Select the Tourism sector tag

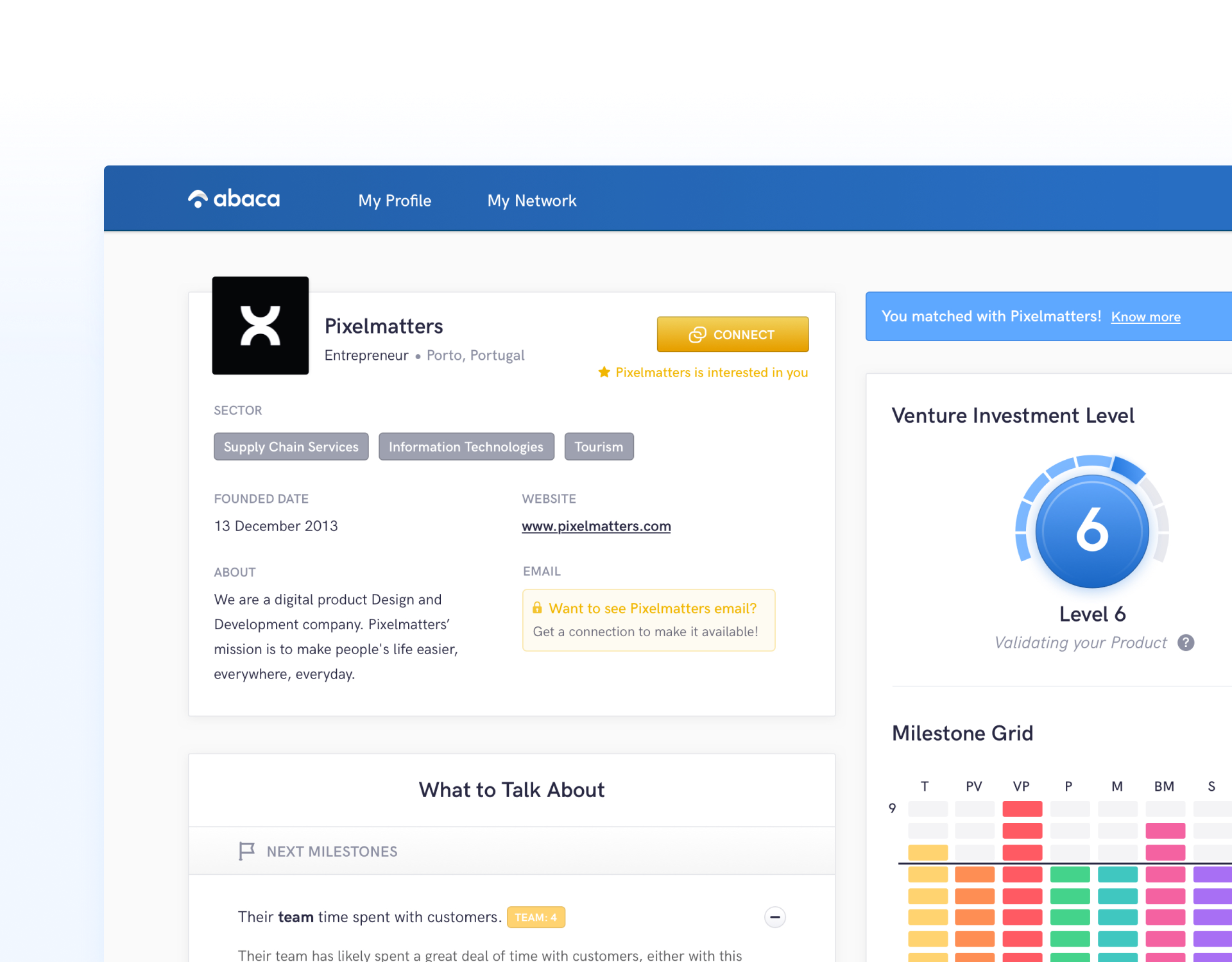click(x=599, y=447)
